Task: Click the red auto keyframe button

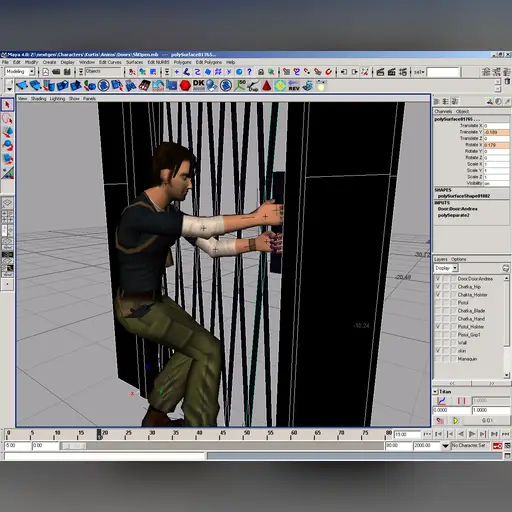Action: pyautogui.click(x=497, y=446)
